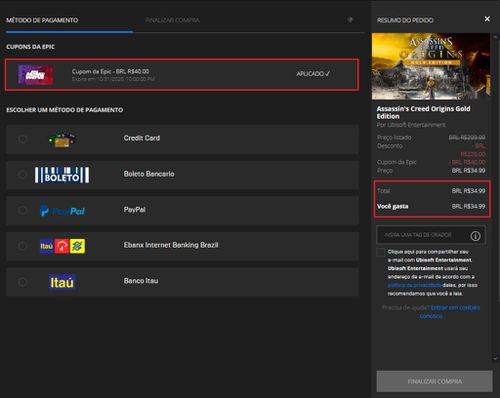500x398 pixels.
Task: Click the Itaú logo in Banco Itau row
Action: [x=62, y=282]
